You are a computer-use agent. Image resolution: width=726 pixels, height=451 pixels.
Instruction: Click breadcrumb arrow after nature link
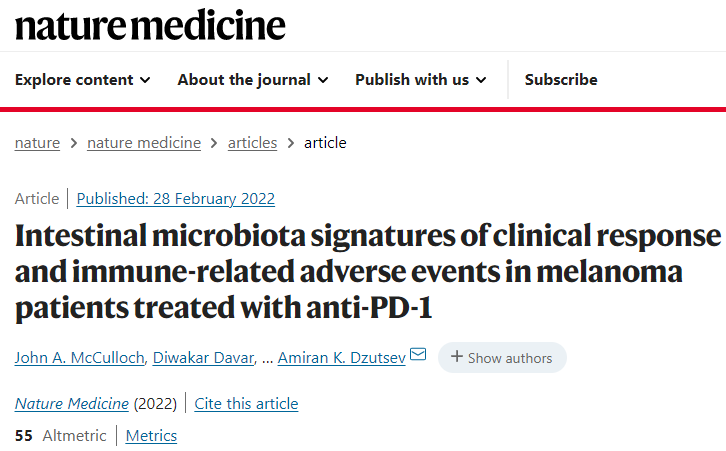pyautogui.click(x=74, y=143)
